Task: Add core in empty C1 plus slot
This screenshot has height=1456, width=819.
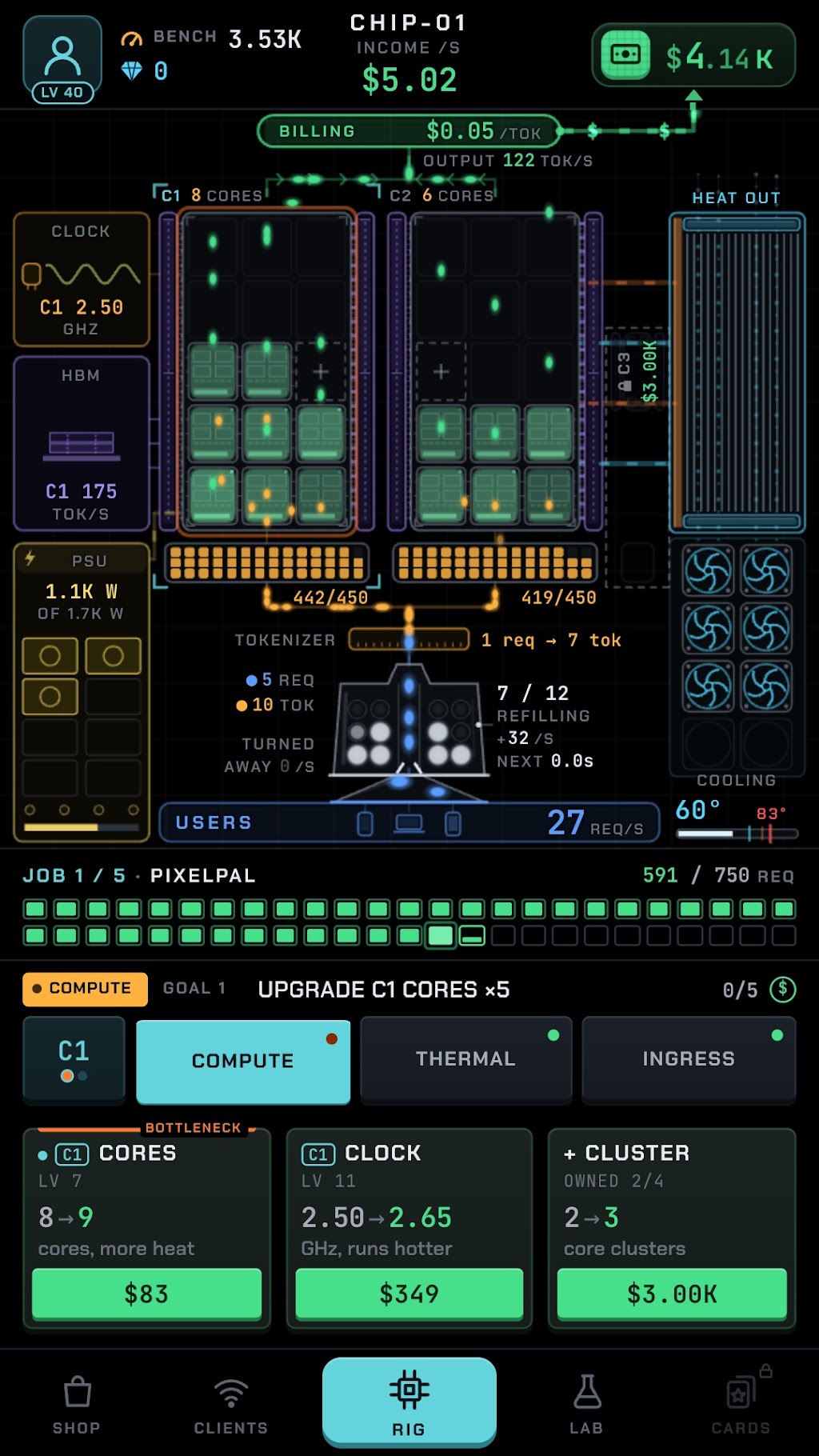Action: coord(321,371)
